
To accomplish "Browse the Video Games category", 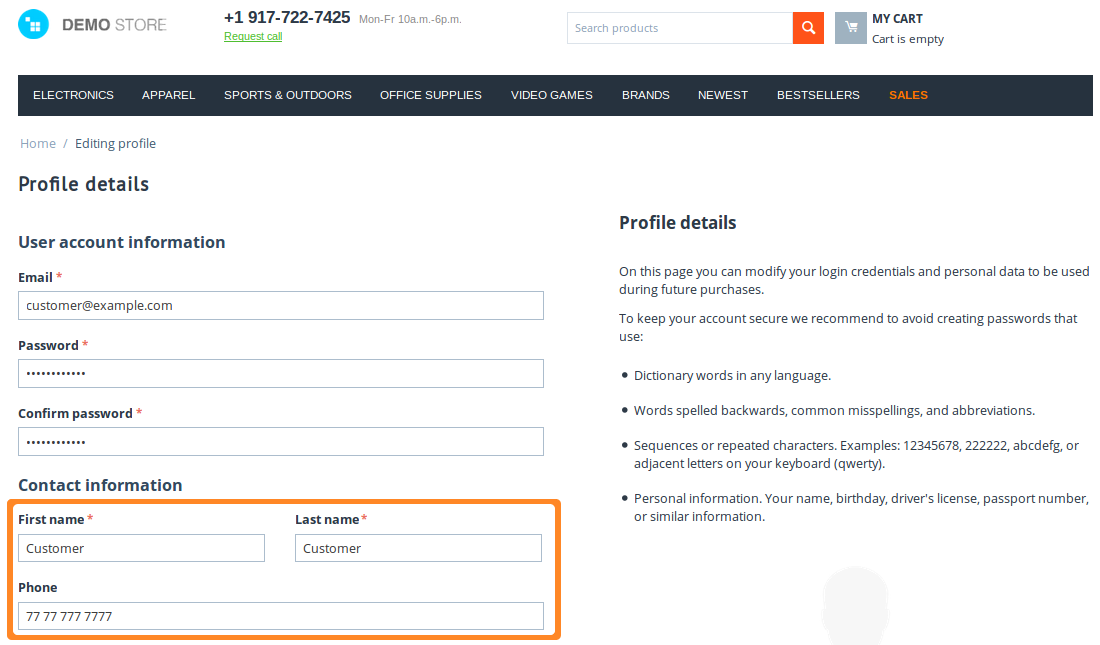I will [551, 95].
